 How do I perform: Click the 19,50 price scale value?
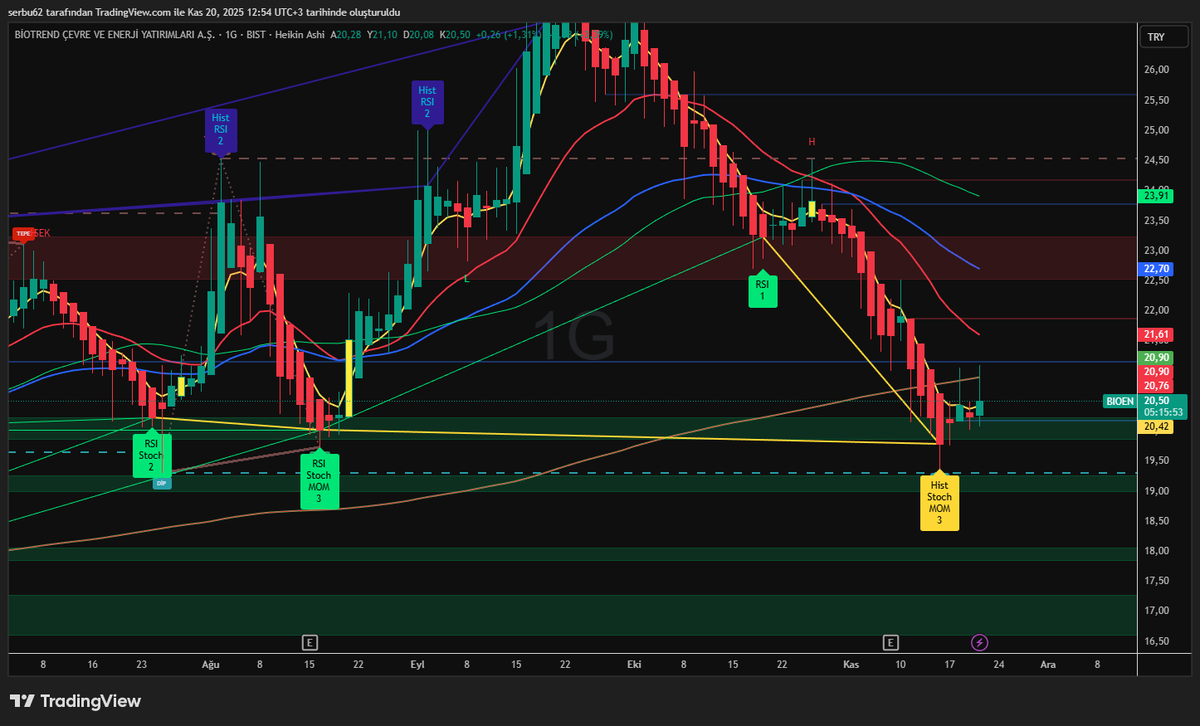tap(1157, 460)
